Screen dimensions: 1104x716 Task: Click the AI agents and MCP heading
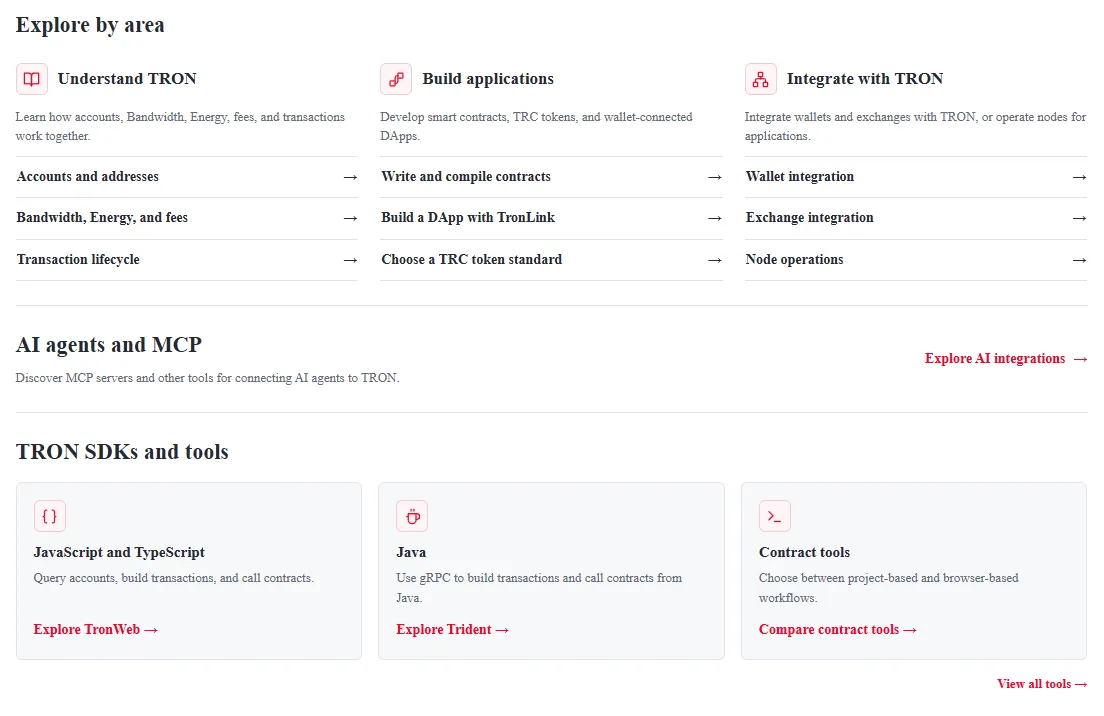pyautogui.click(x=108, y=345)
